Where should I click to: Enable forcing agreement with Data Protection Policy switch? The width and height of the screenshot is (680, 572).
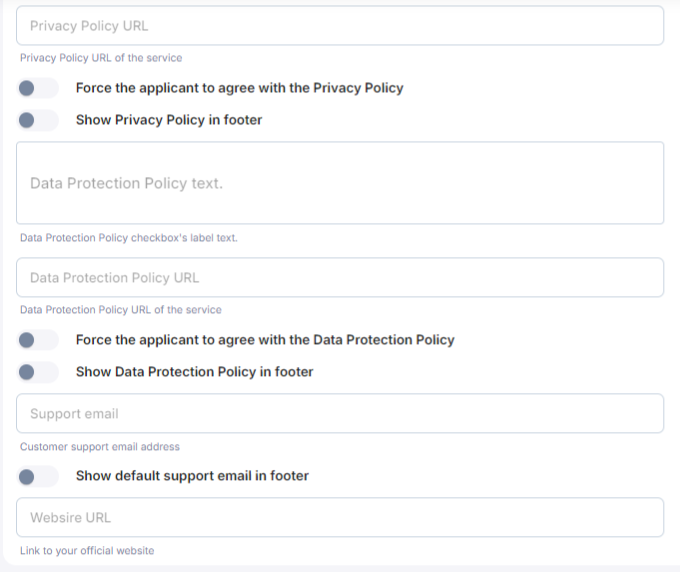[x=39, y=340]
